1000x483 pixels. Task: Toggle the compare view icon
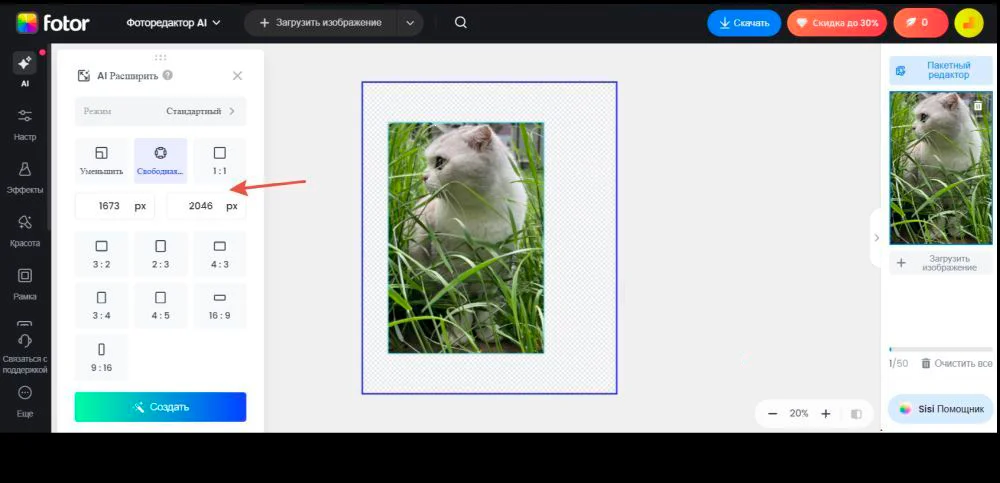coord(857,414)
